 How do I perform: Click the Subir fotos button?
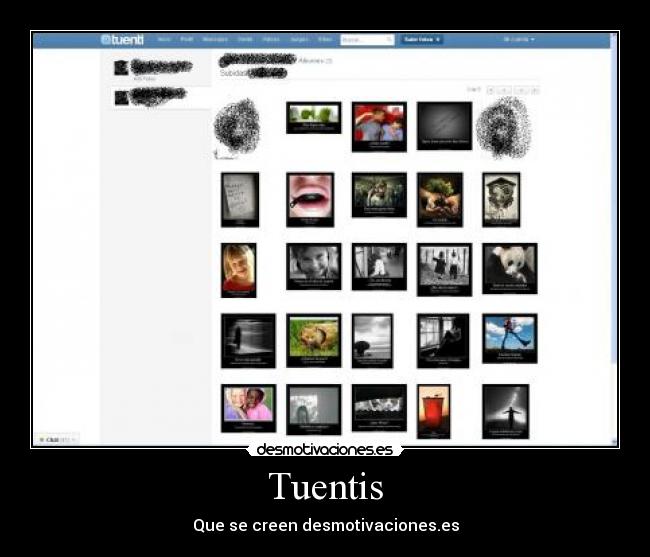422,39
